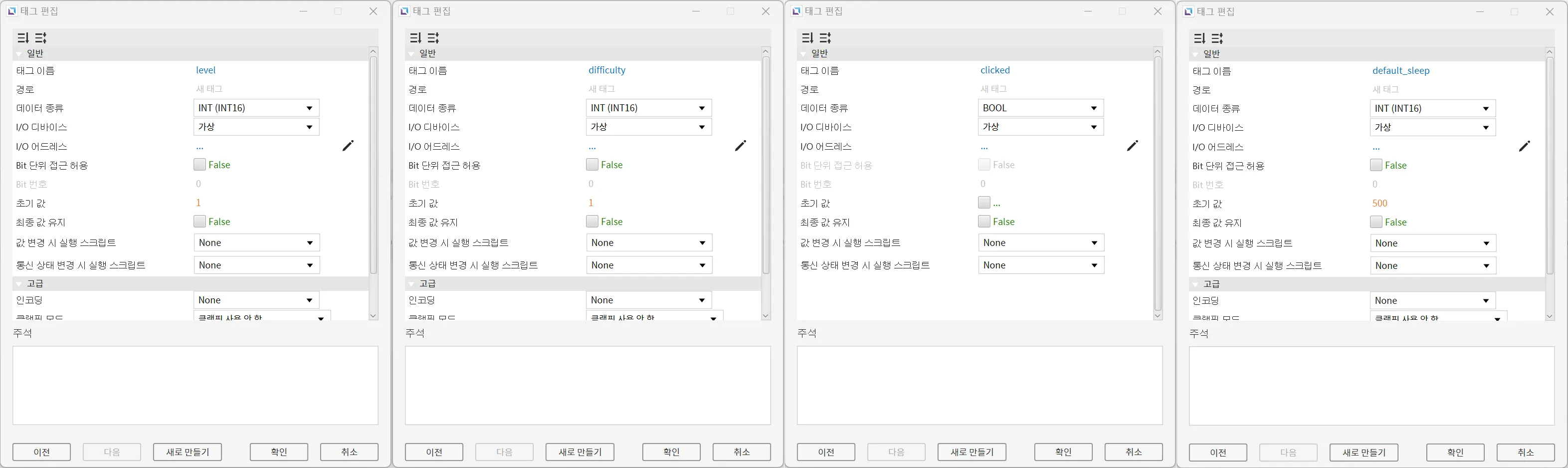Toggle 최종 값 유지 checkbox in difficulty dialog
The height and width of the screenshot is (468, 1568).
coord(591,222)
